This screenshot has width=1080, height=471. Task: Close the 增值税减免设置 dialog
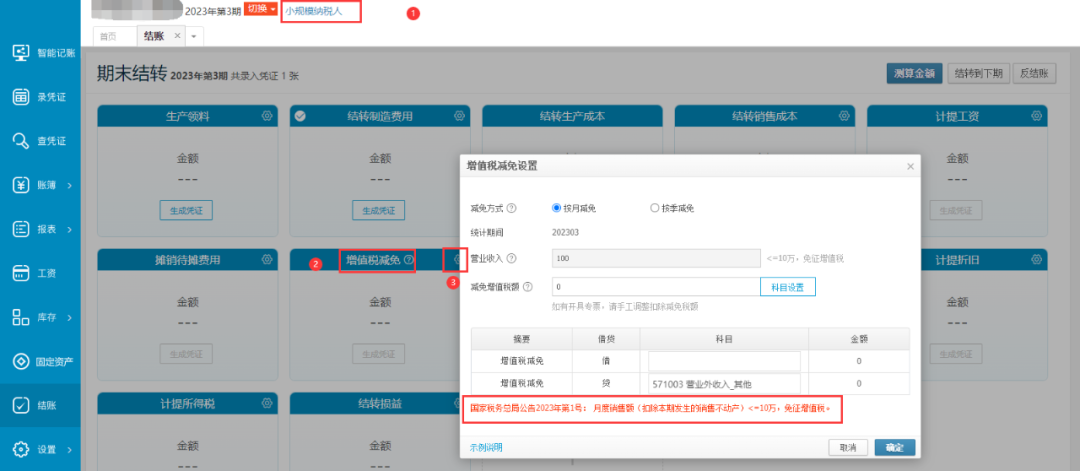tap(910, 166)
